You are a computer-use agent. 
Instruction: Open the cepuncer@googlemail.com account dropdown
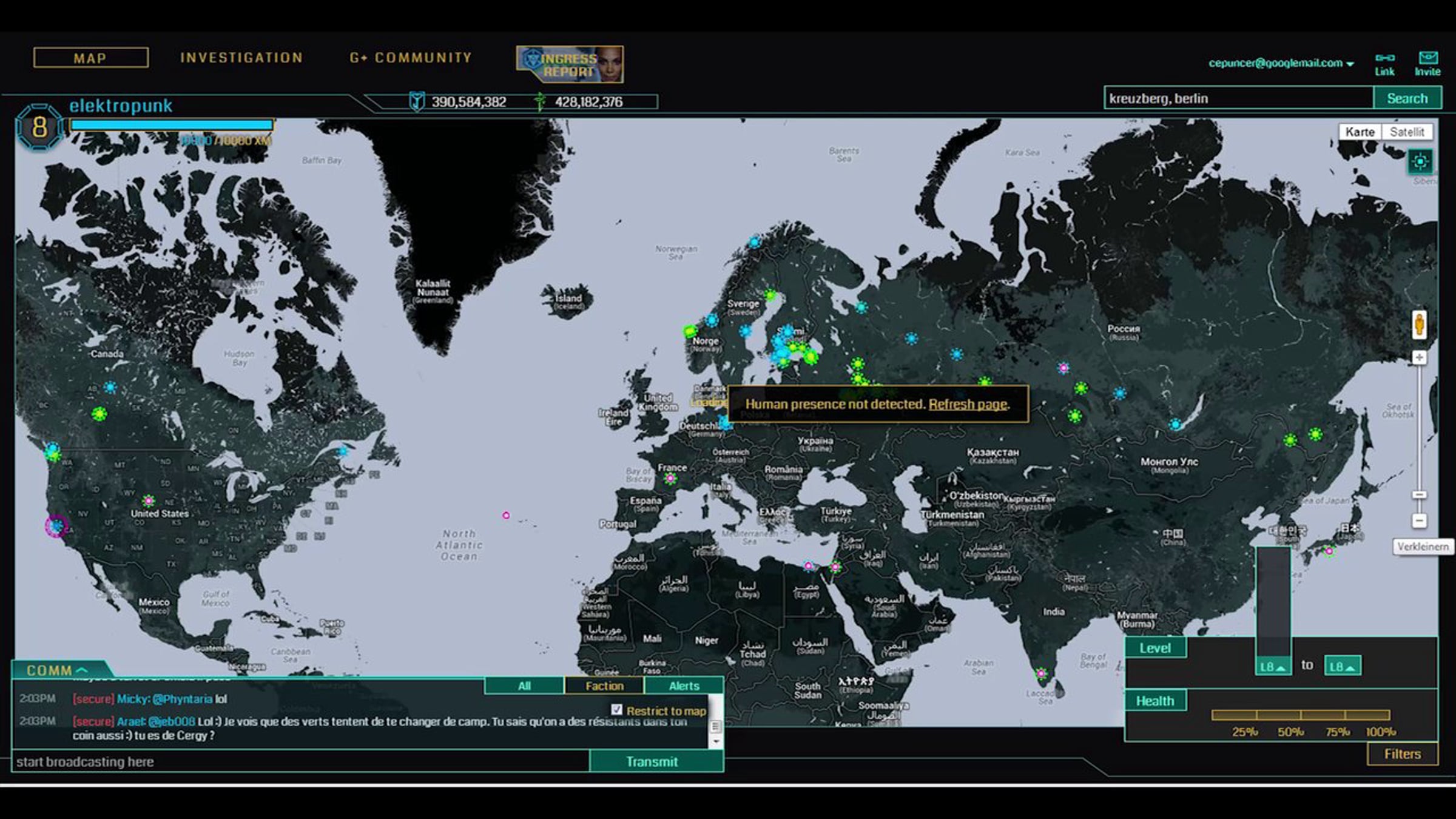(1281, 63)
